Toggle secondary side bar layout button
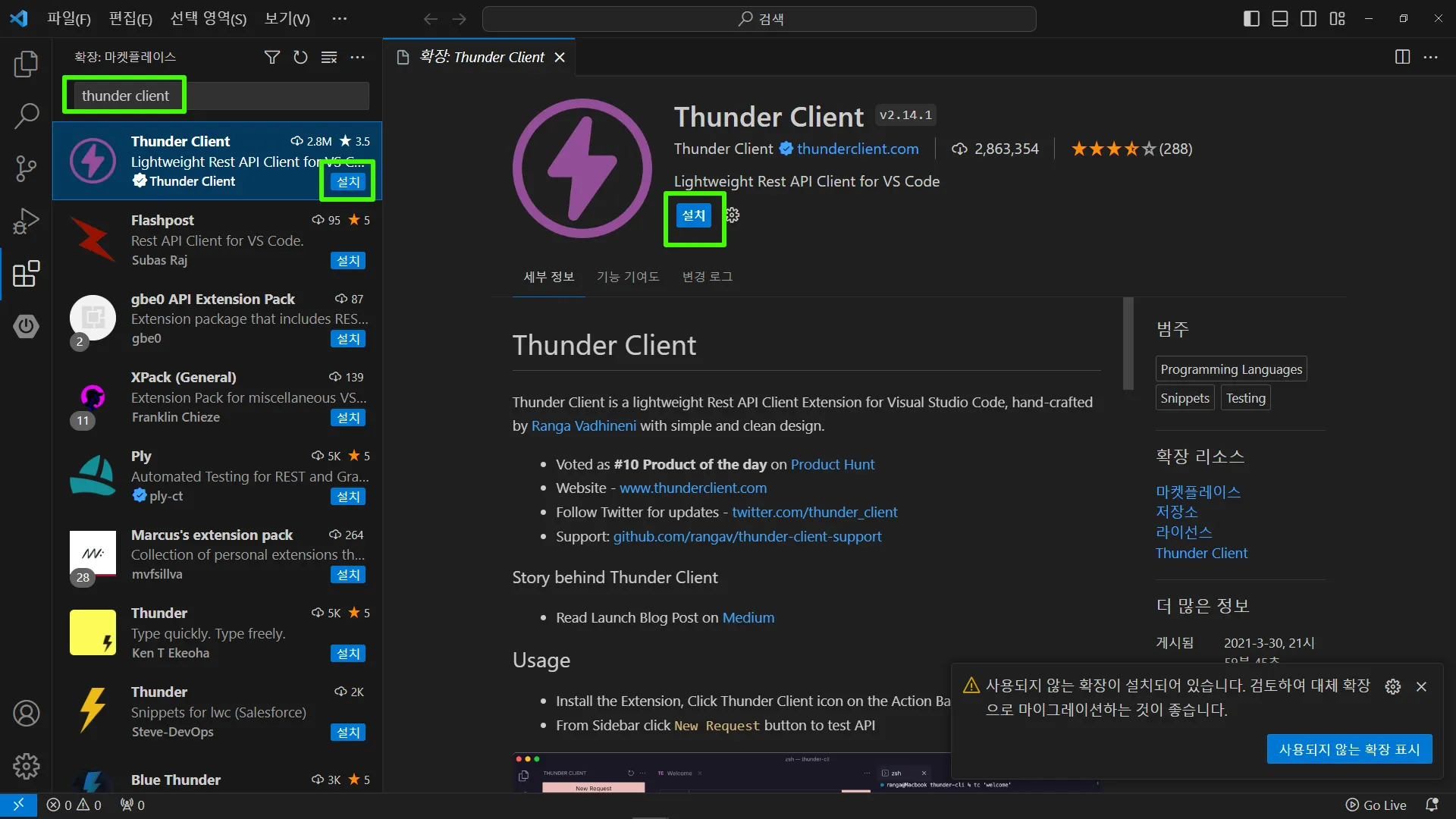 (1308, 18)
